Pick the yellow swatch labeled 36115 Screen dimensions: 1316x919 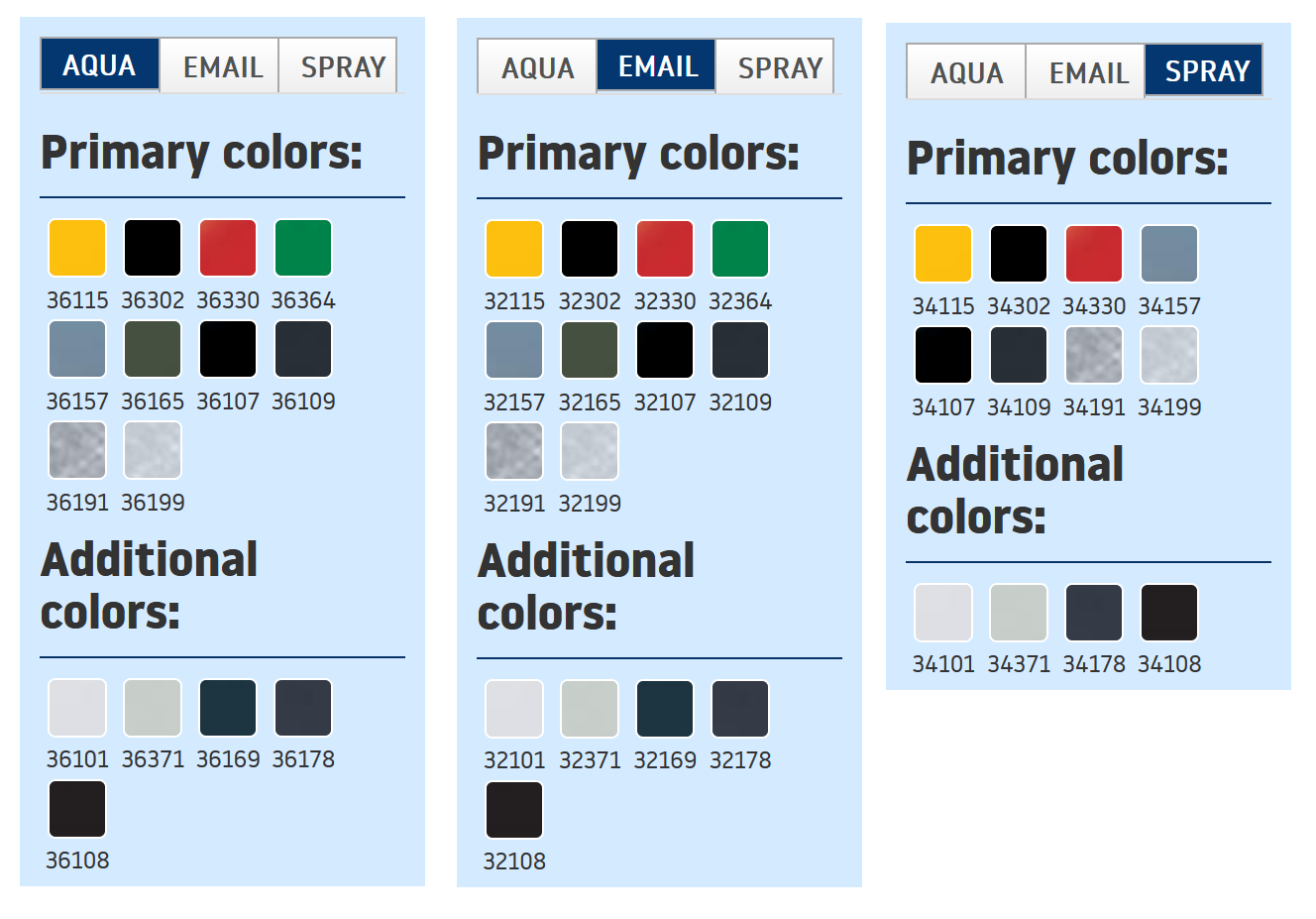pos(77,248)
